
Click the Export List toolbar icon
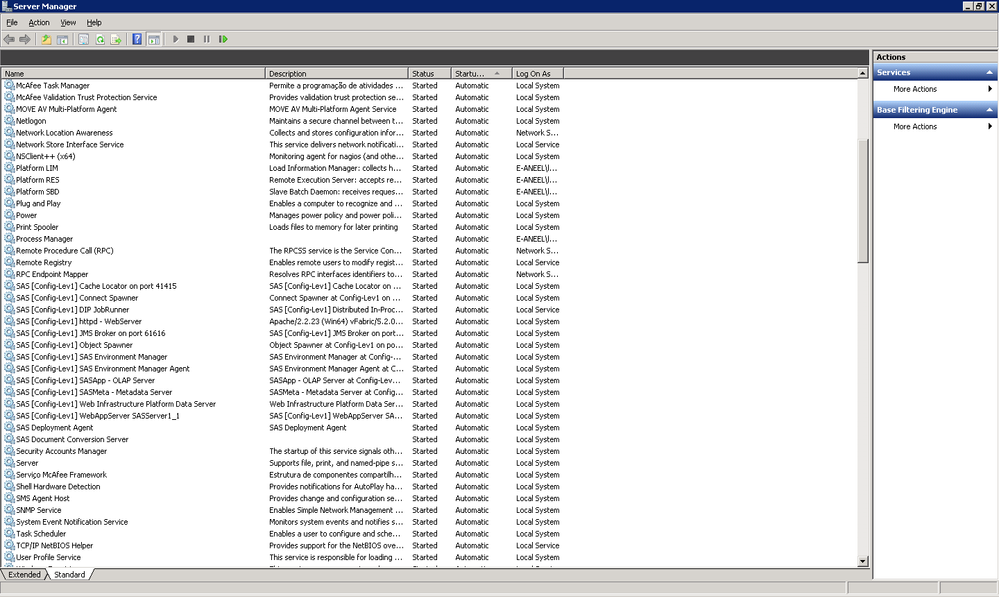pos(116,40)
